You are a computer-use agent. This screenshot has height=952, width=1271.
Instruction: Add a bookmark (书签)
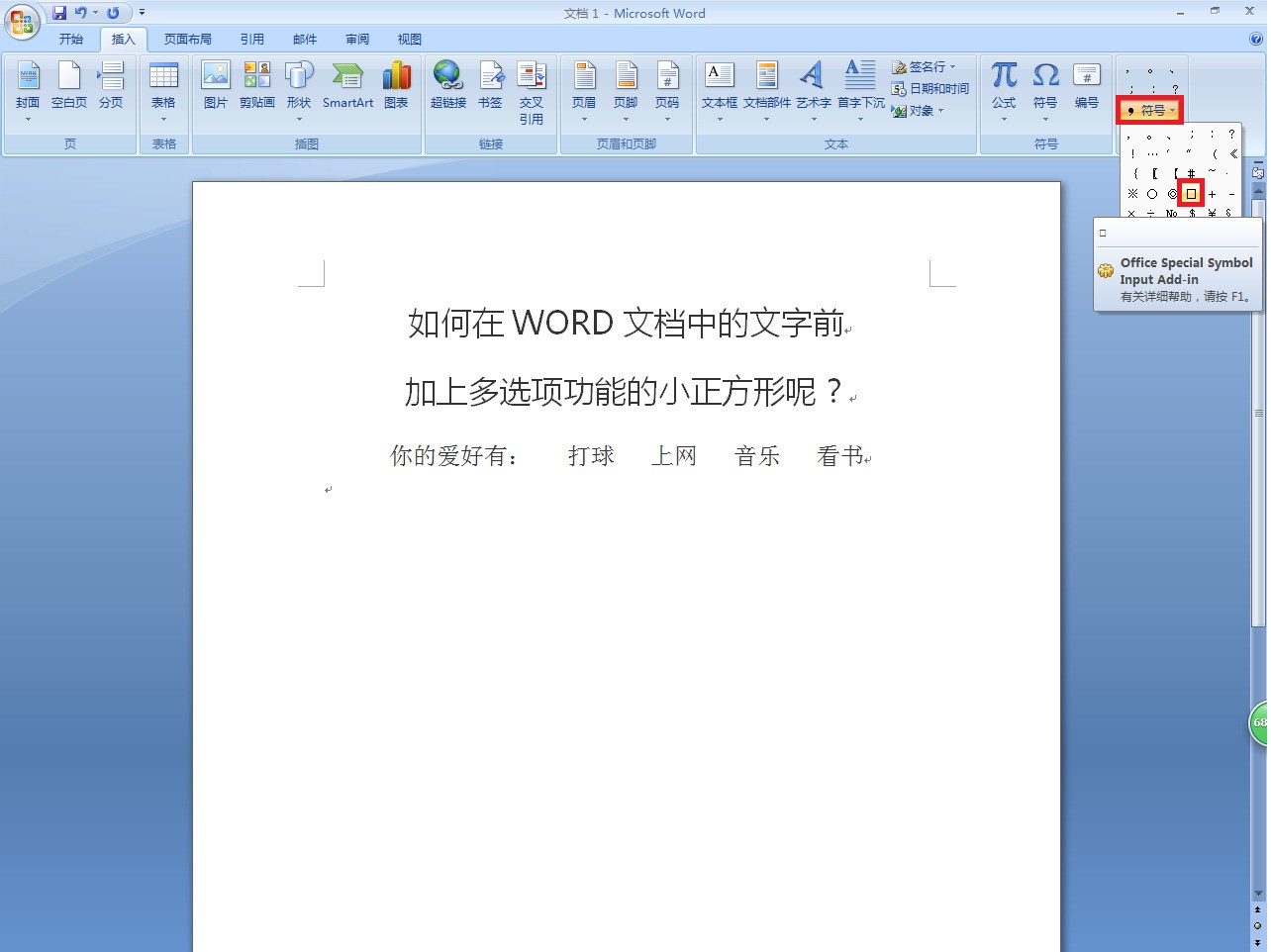491,85
